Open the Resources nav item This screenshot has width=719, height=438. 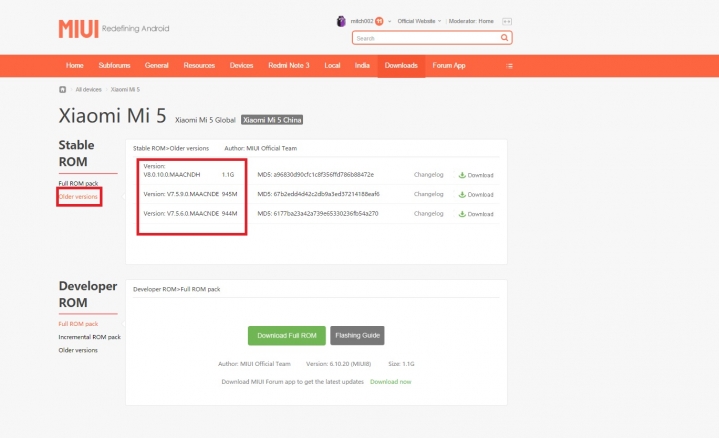(x=199, y=66)
